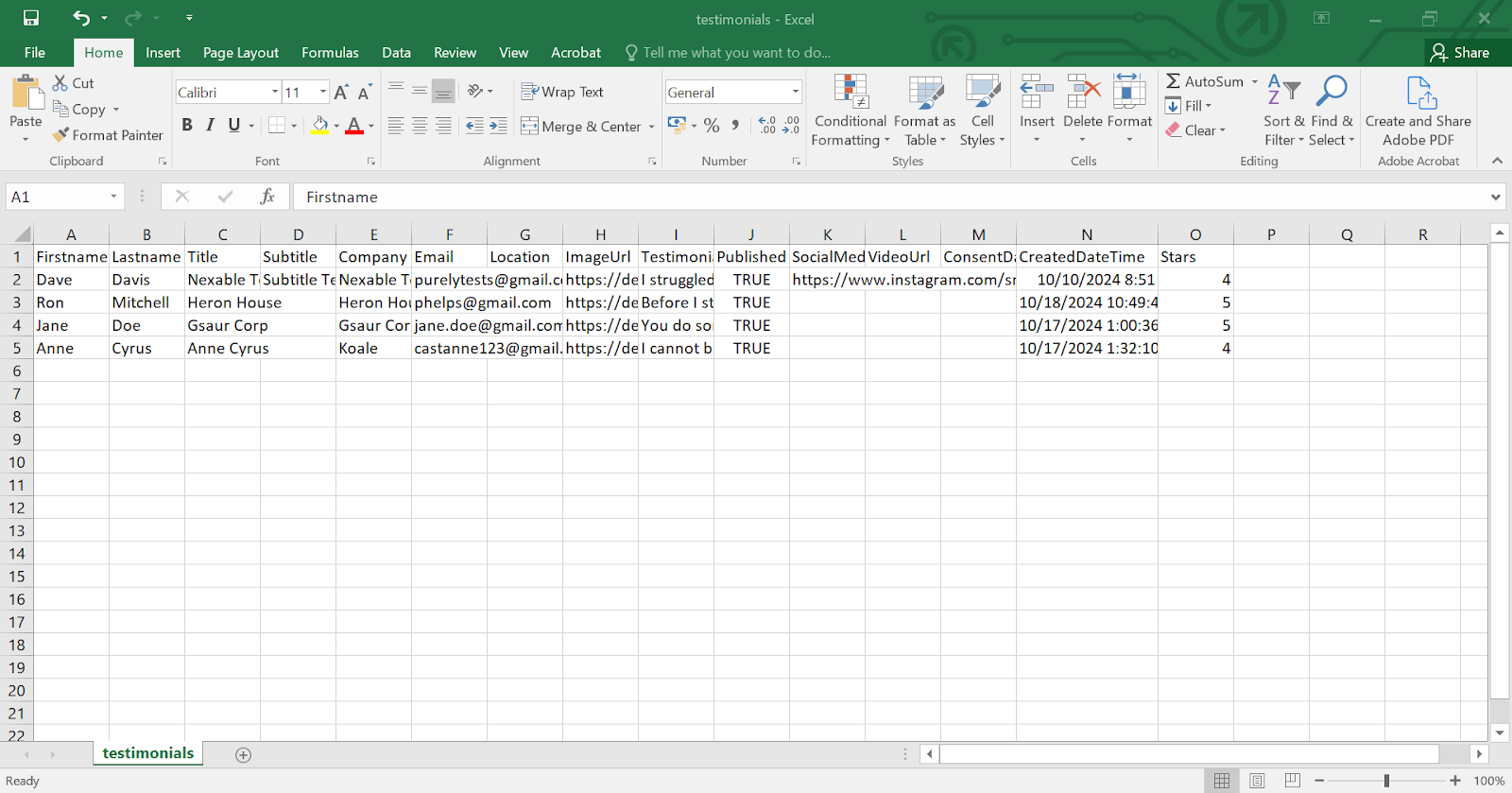Click Increase Font Size icon

(341, 93)
